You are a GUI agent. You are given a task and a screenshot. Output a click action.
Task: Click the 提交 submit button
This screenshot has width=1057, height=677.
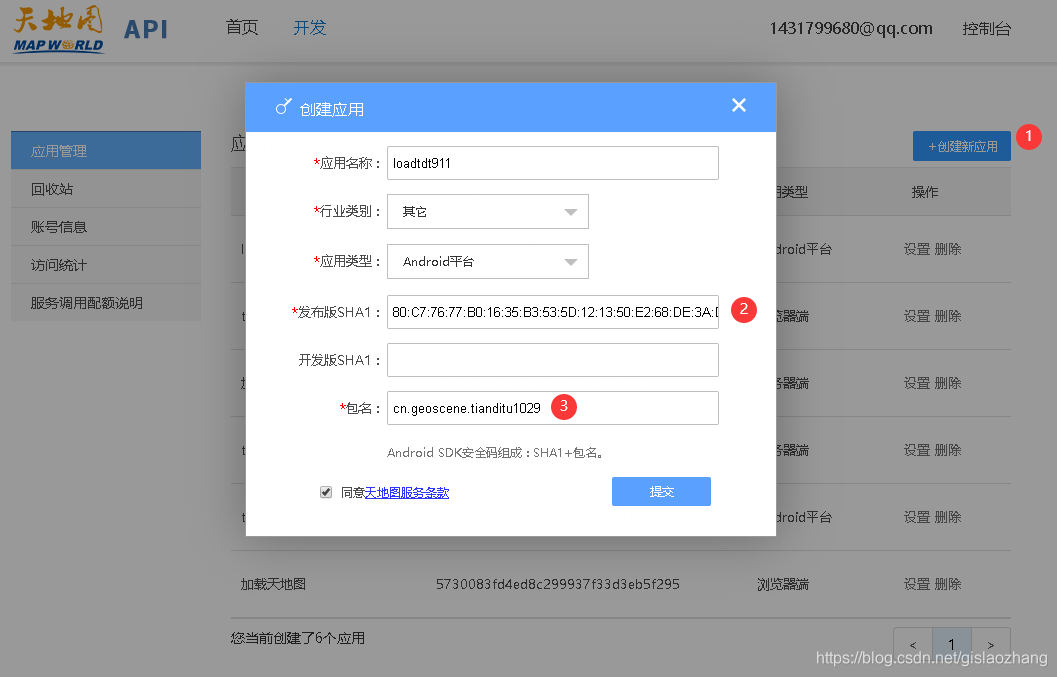[661, 492]
